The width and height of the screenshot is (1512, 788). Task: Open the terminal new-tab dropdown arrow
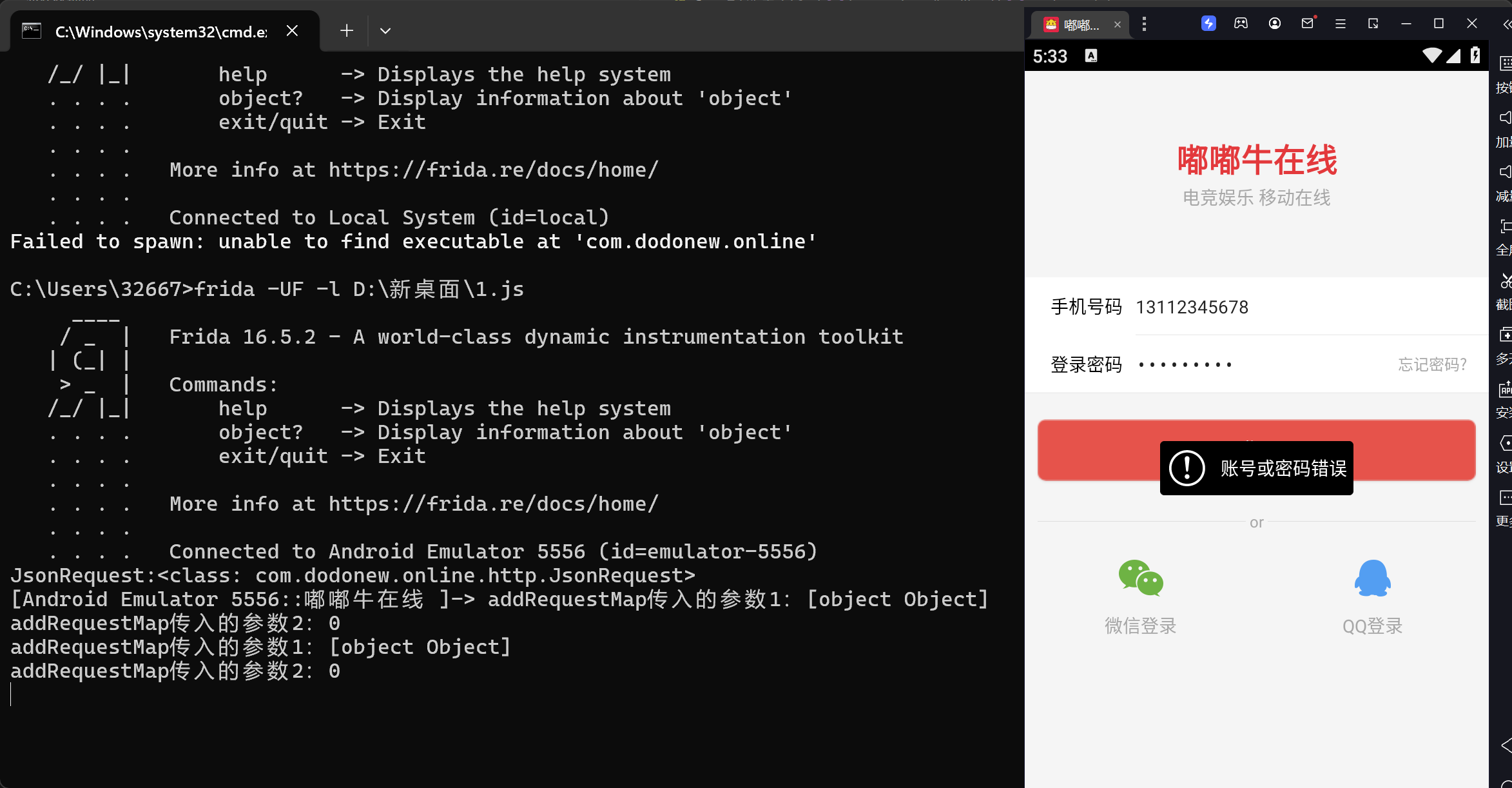[385, 31]
